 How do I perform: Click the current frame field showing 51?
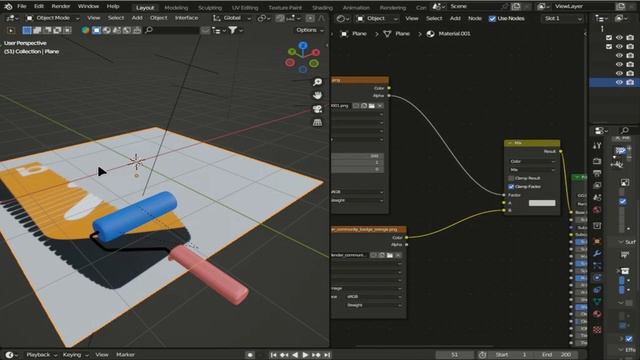(x=454, y=355)
